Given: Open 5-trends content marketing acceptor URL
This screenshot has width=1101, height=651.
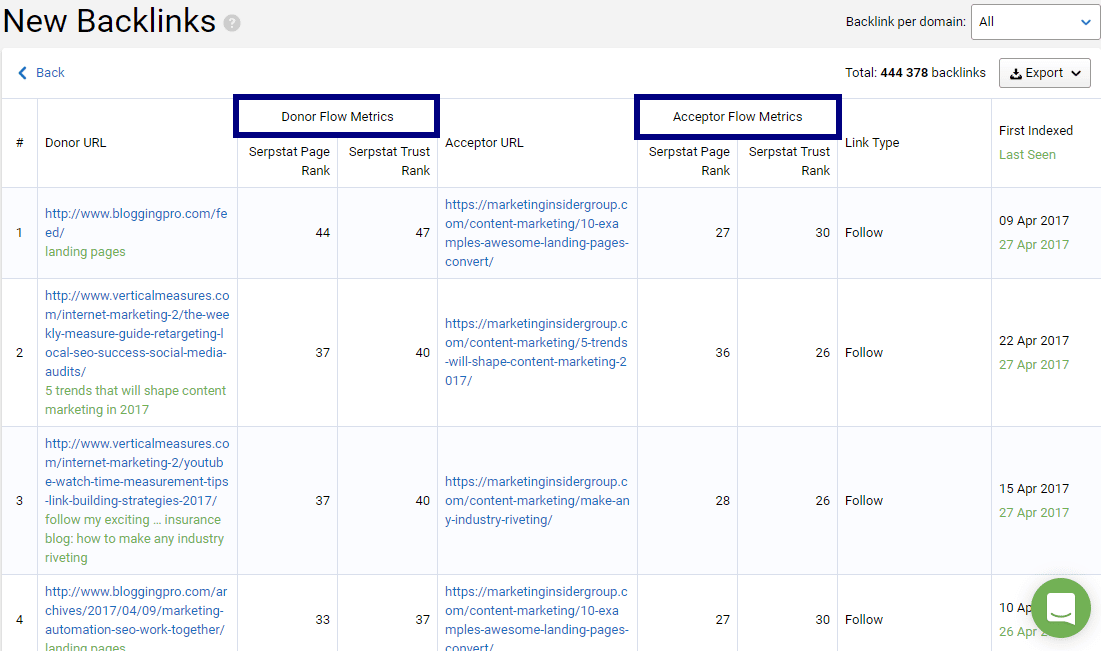Looking at the screenshot, I should [537, 353].
